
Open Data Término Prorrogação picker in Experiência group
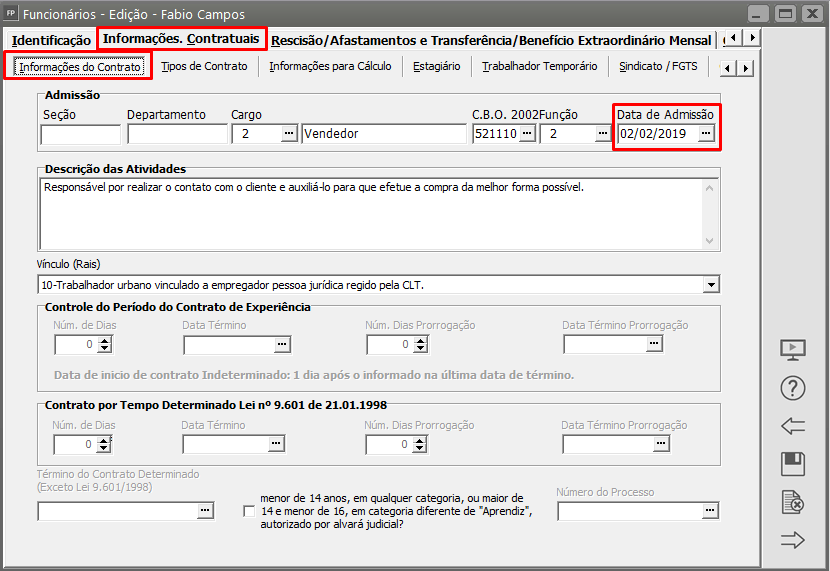coord(654,344)
